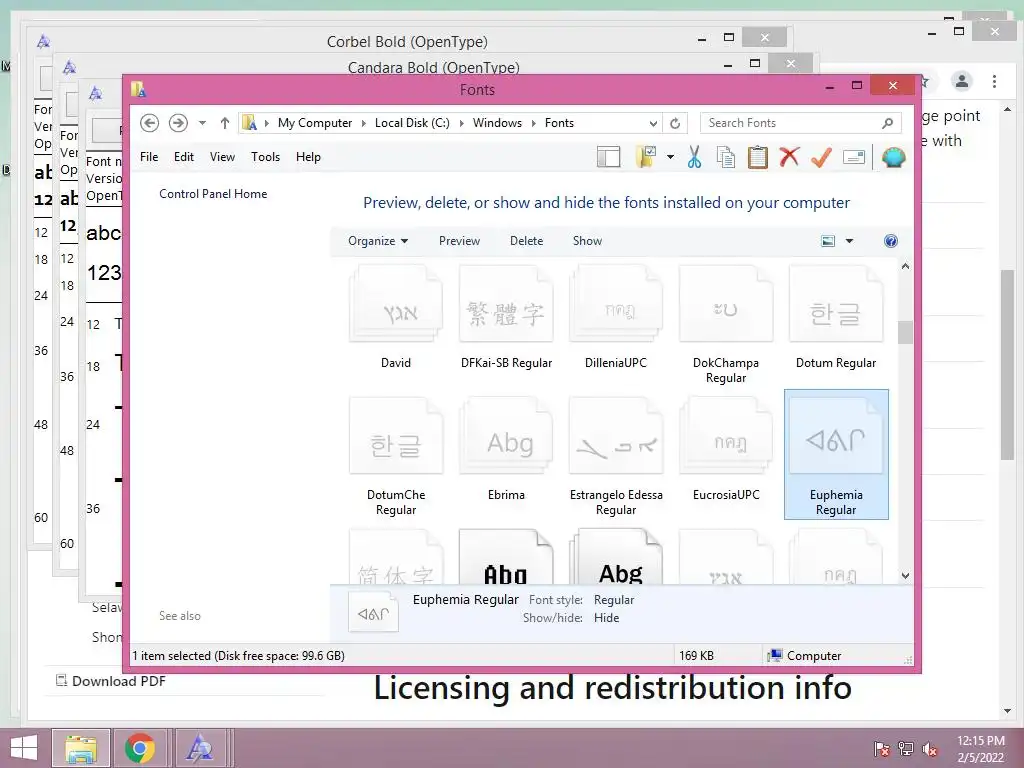The image size is (1024, 768).
Task: Click the search magnifier icon
Action: pyautogui.click(x=888, y=123)
